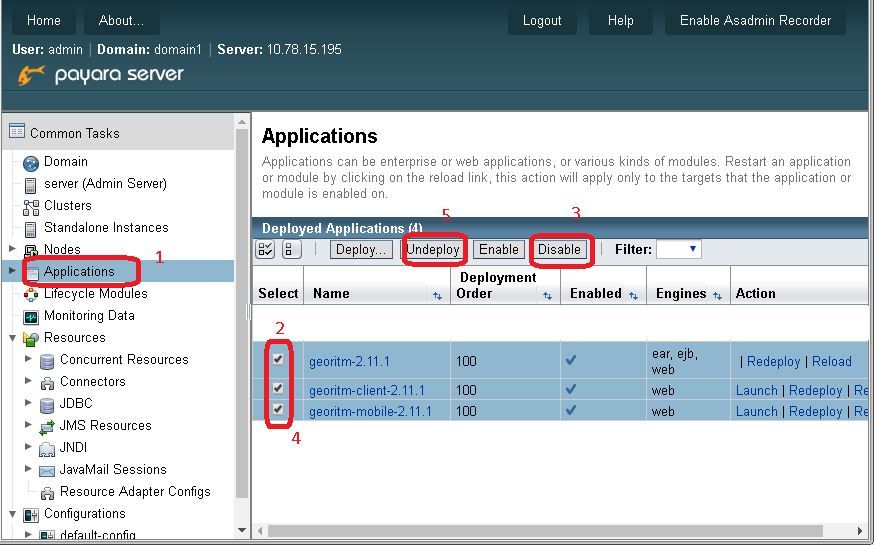This screenshot has height=545, width=874.
Task: Expand the Applications tree node
Action: [12, 271]
